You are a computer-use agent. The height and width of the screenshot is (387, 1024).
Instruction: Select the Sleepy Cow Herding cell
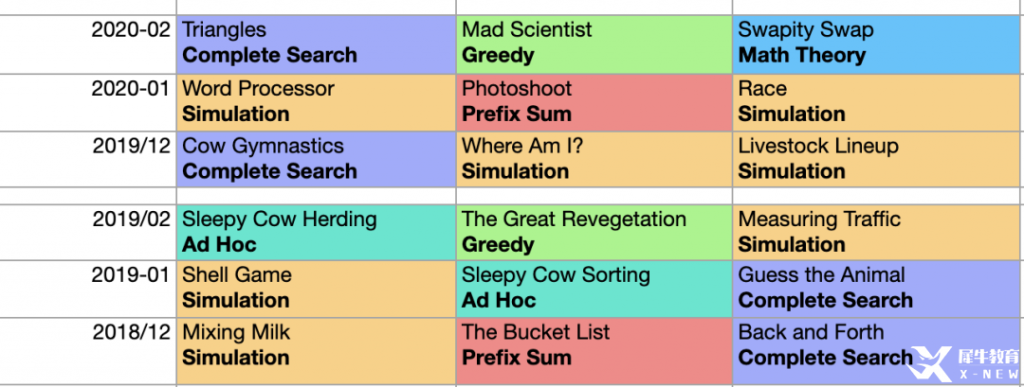[x=316, y=232]
